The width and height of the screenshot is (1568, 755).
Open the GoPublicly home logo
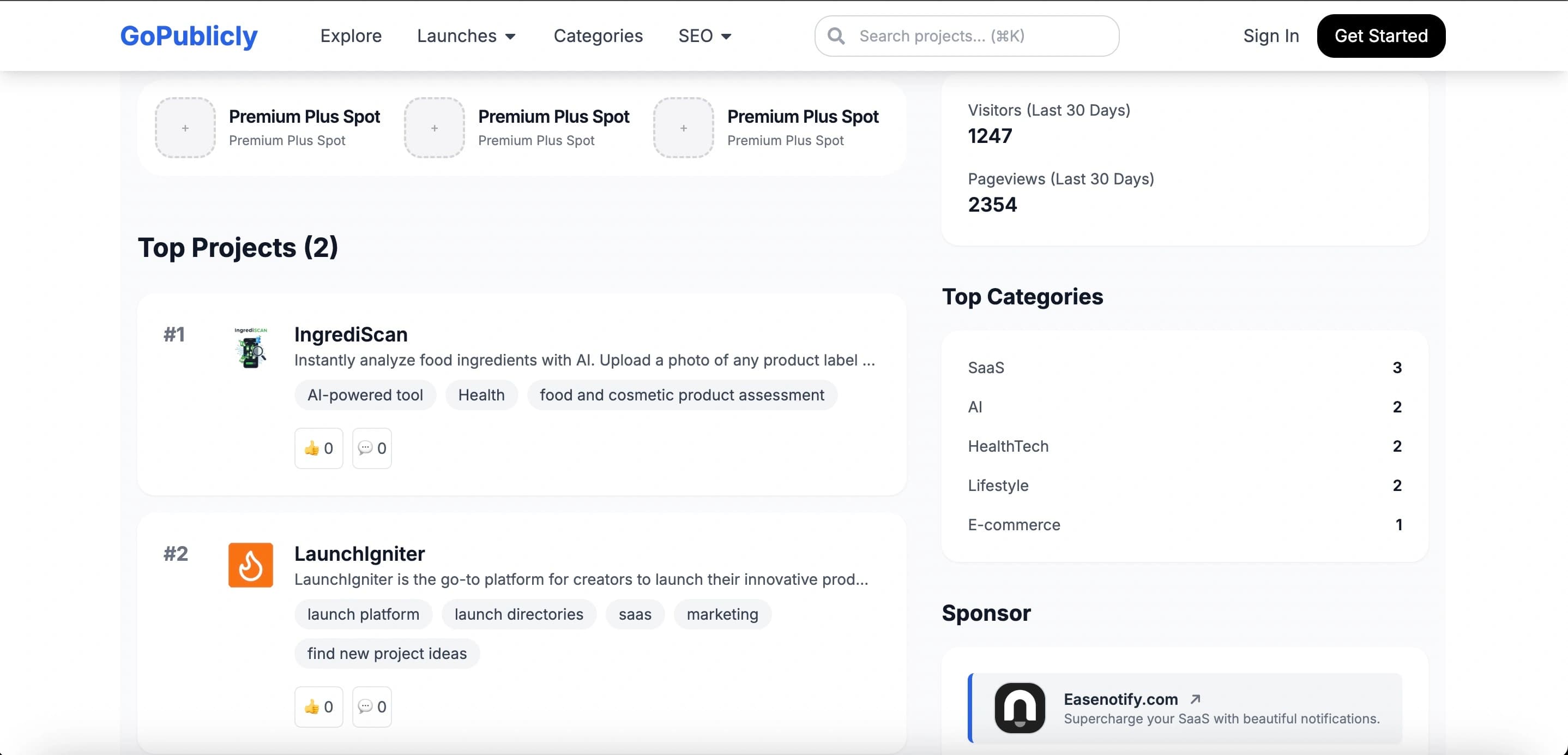click(x=189, y=36)
